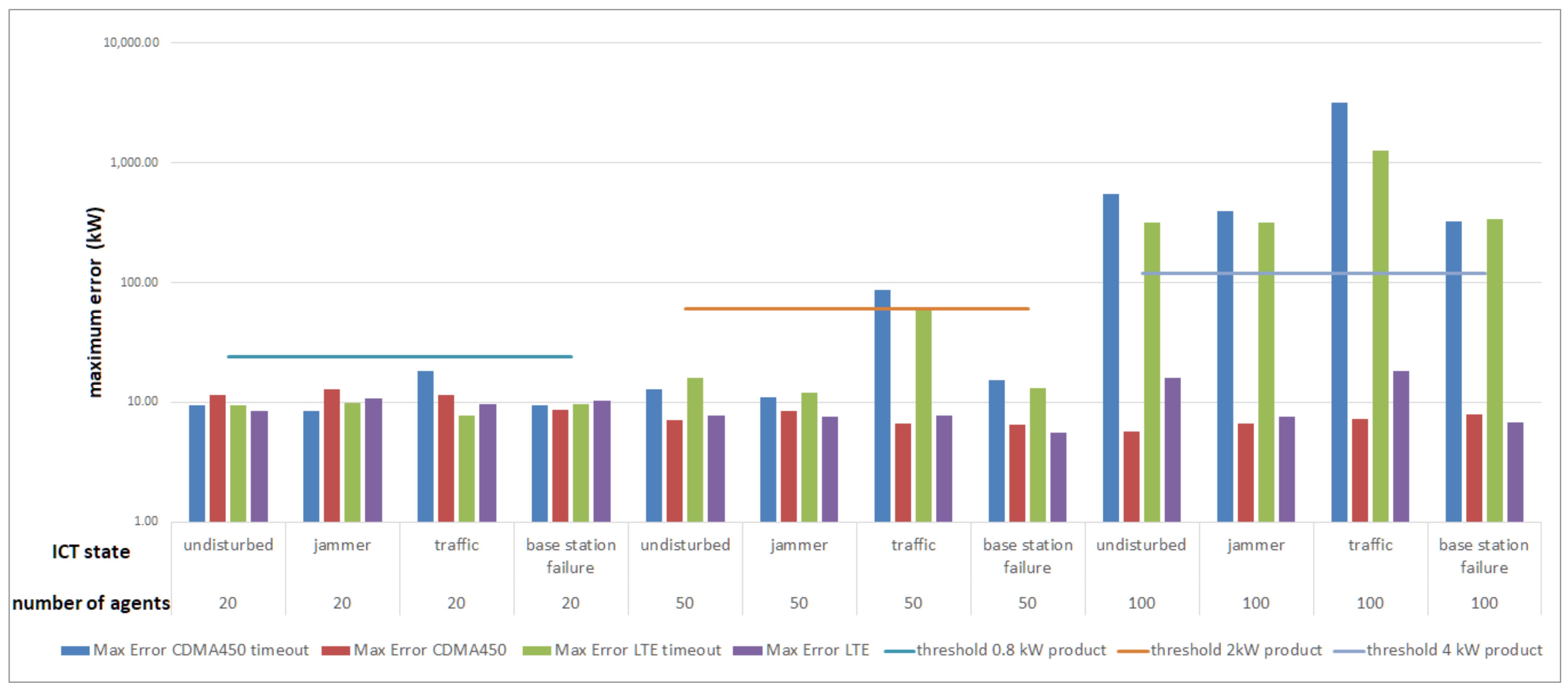Click the Max Error CDMA450 timeout legend swatch
Image resolution: width=1568 pixels, height=690 pixels.
(75, 650)
